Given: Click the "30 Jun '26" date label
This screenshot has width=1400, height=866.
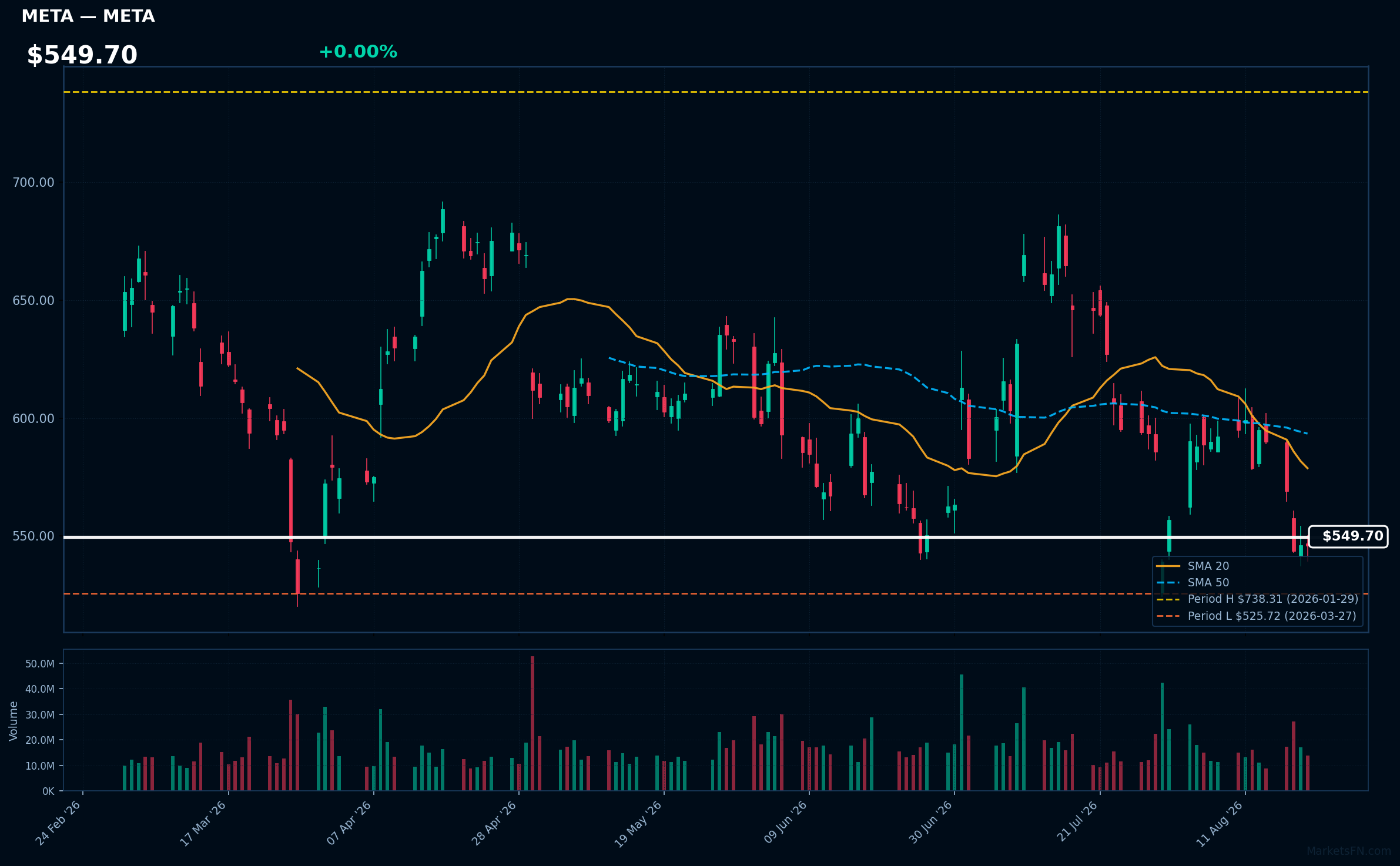Looking at the screenshot, I should click(931, 823).
